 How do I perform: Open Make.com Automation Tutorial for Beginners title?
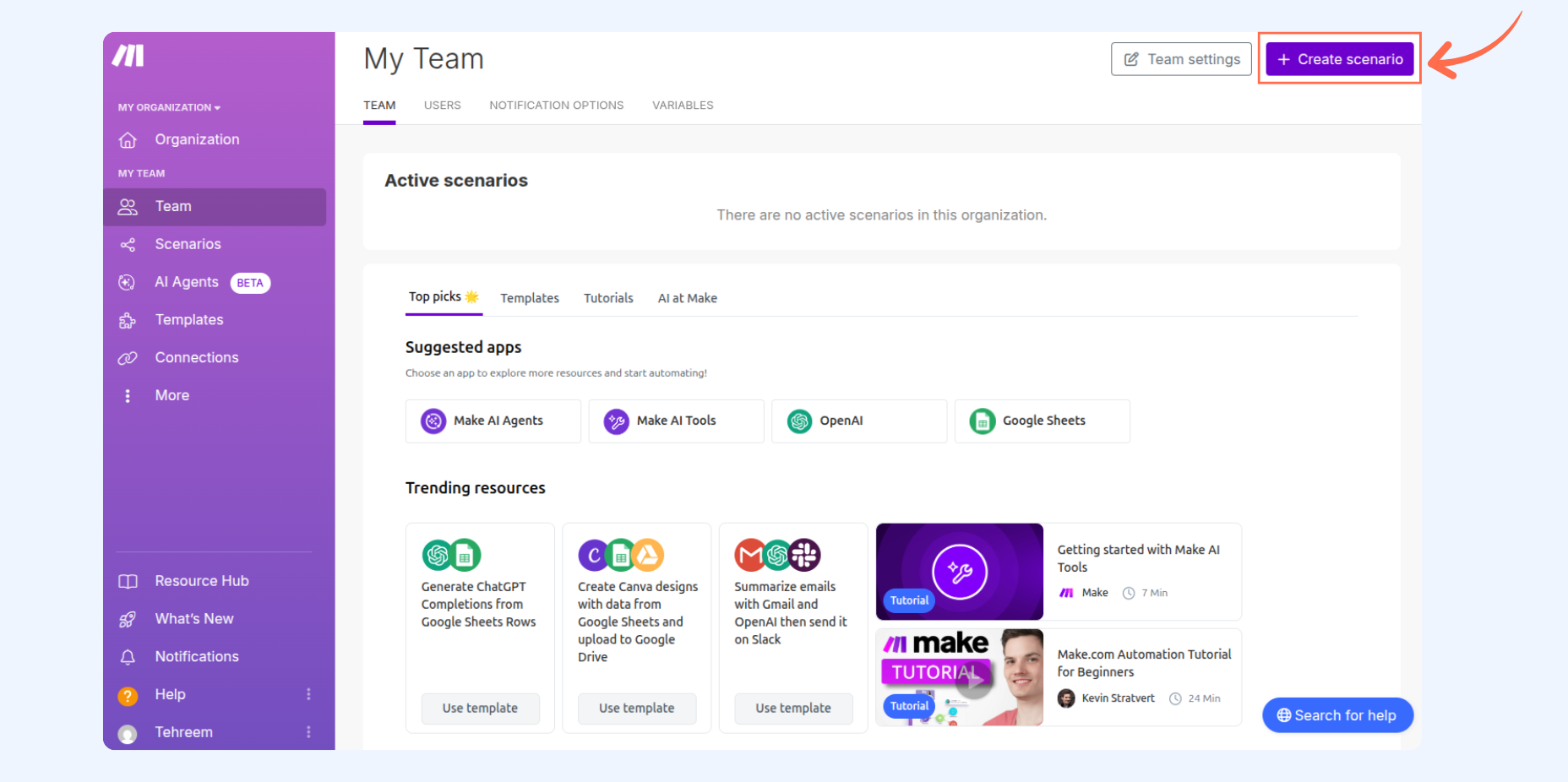coord(1144,663)
